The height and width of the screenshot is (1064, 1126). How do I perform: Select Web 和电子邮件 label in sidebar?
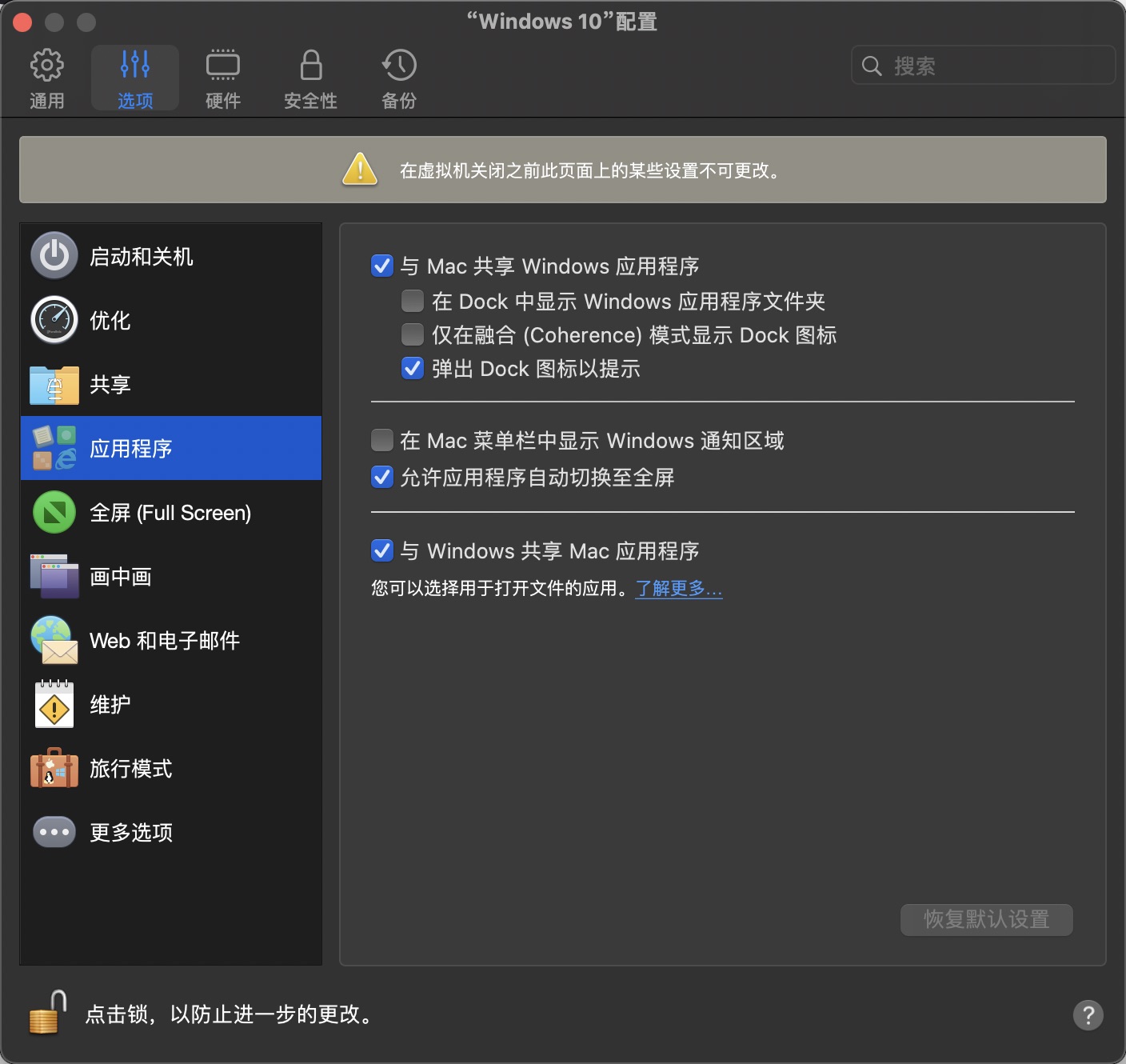pos(165,641)
